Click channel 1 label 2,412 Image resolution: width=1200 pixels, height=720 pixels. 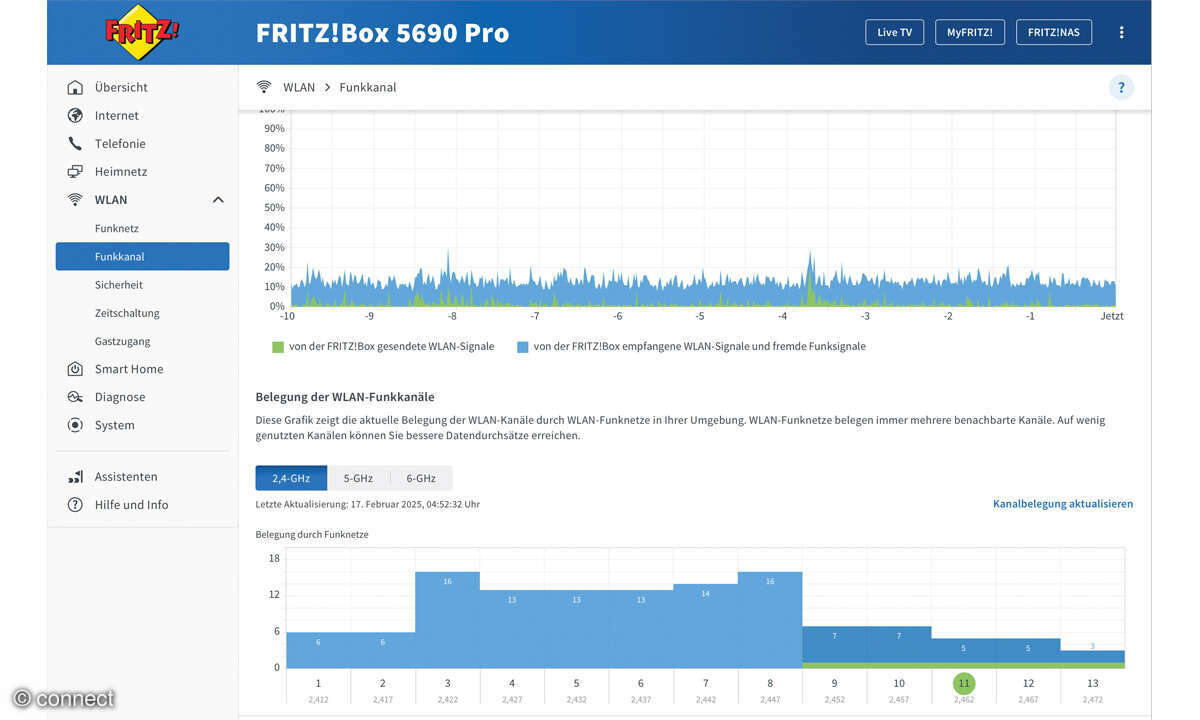click(x=318, y=700)
